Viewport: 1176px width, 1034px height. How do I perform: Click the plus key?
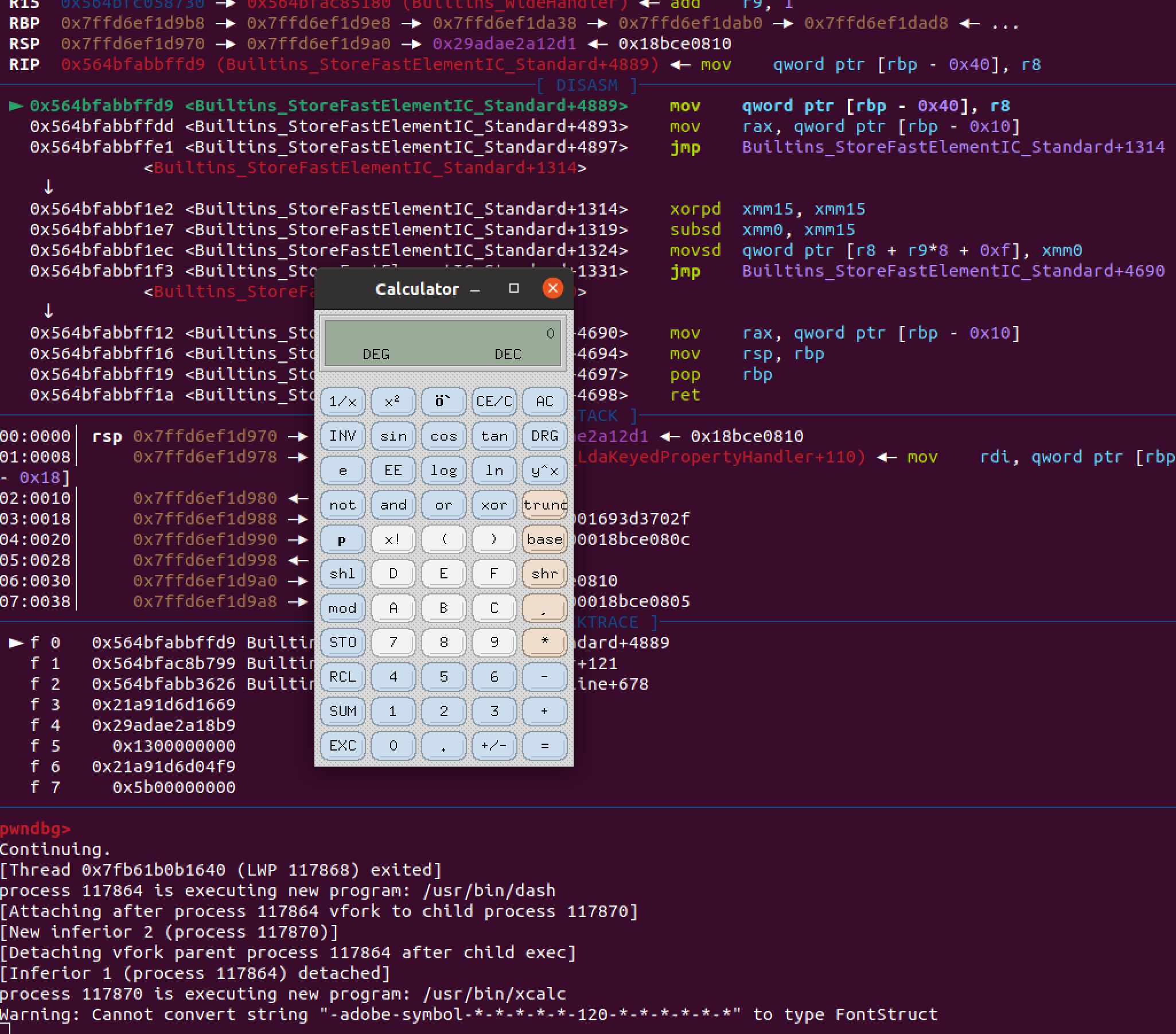(544, 711)
